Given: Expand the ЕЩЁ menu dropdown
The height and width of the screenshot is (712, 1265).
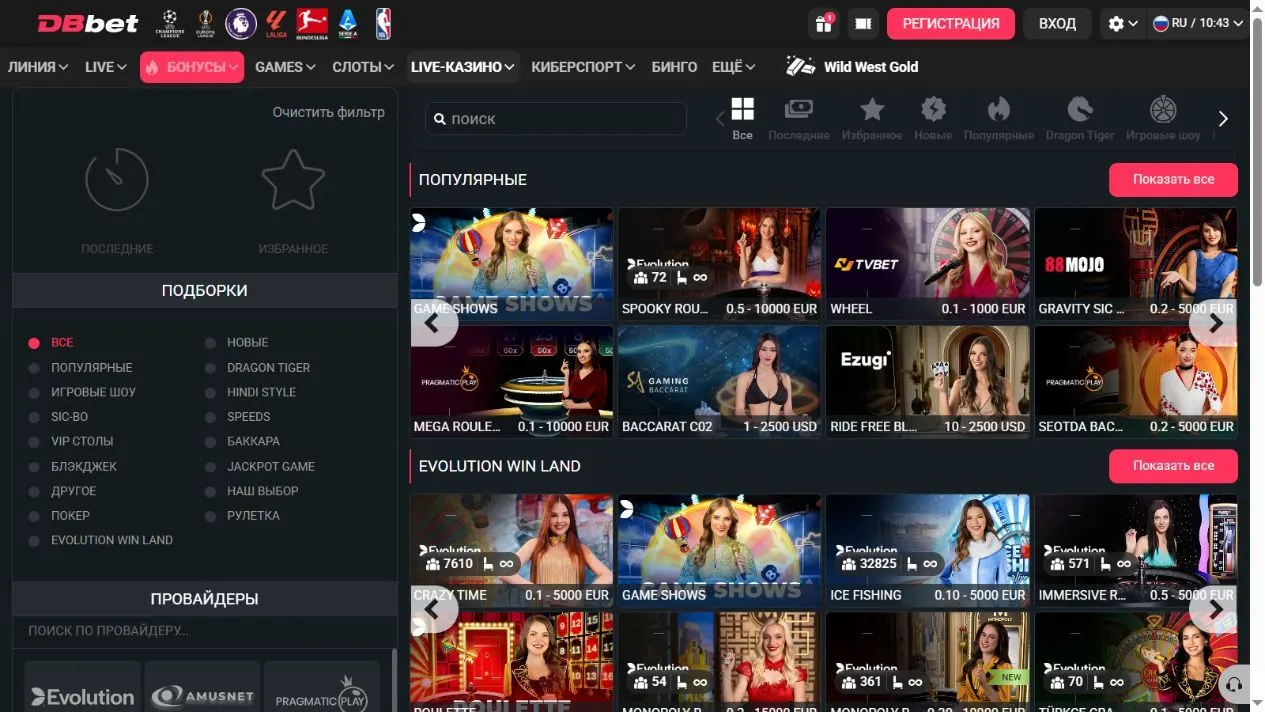Looking at the screenshot, I should [733, 67].
